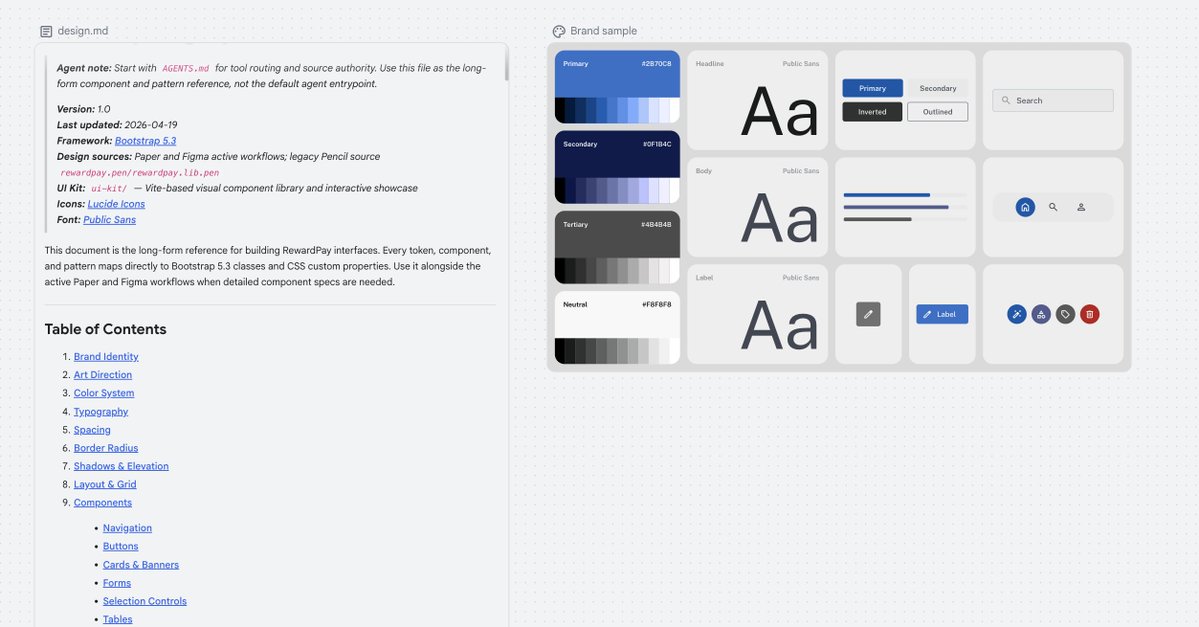Viewport: 1199px width, 627px height.
Task: Jump to Shadows & Elevation section
Action: pos(121,466)
